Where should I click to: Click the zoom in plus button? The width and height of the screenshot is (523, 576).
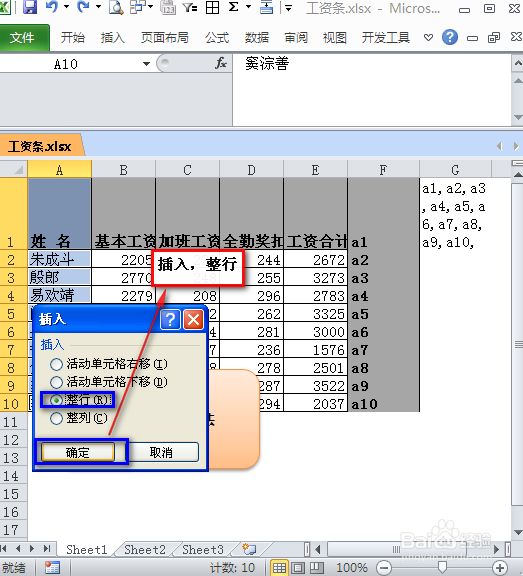coord(500,568)
